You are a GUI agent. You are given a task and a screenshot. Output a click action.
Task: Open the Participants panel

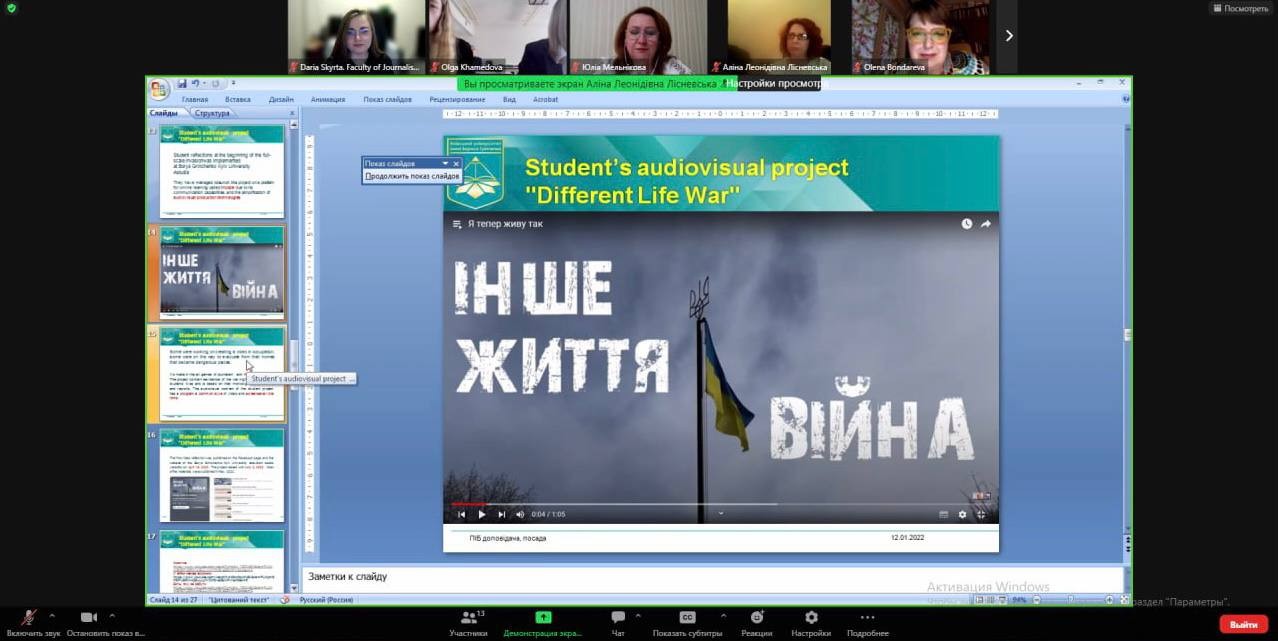click(x=467, y=618)
